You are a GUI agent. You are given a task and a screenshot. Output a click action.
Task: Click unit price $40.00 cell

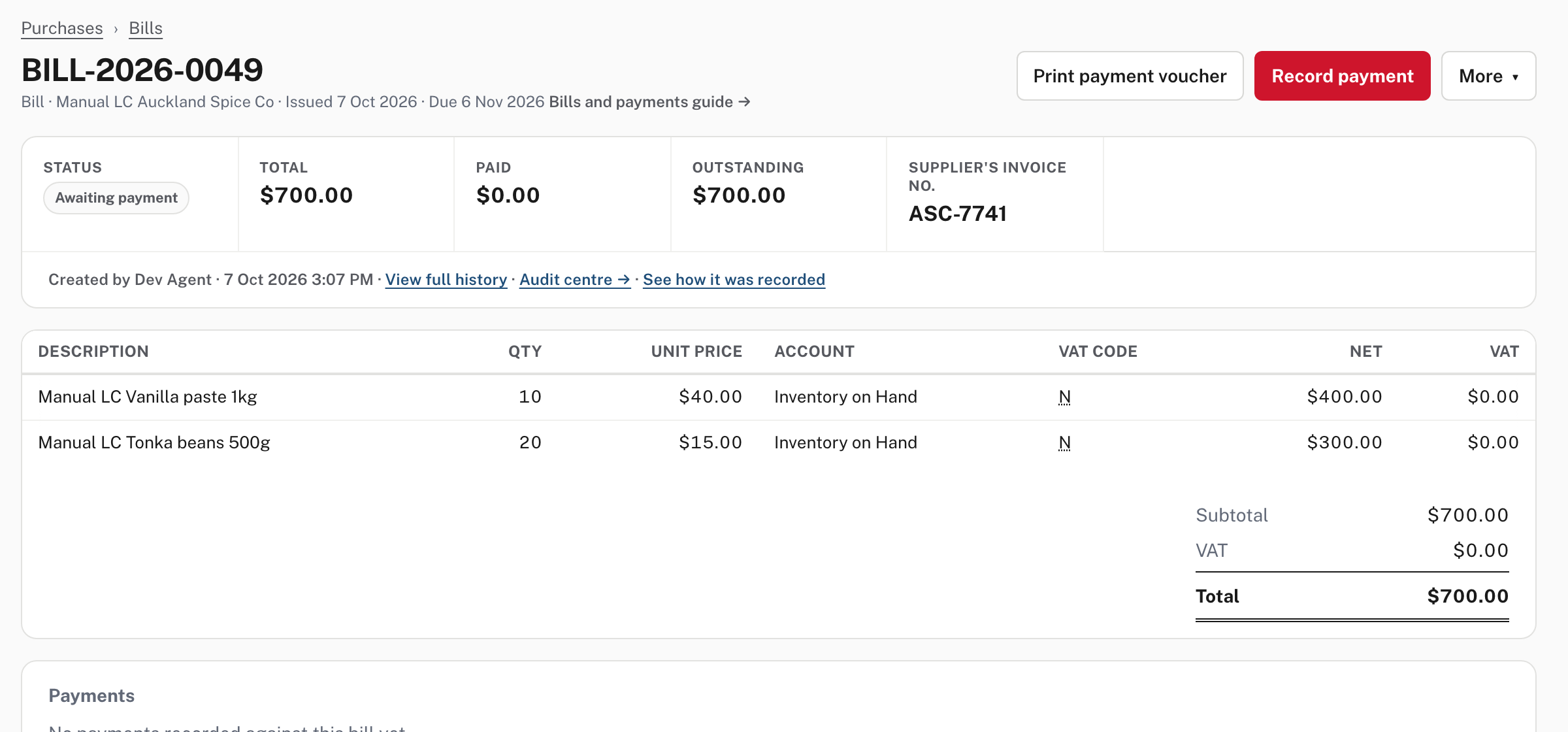pos(710,397)
